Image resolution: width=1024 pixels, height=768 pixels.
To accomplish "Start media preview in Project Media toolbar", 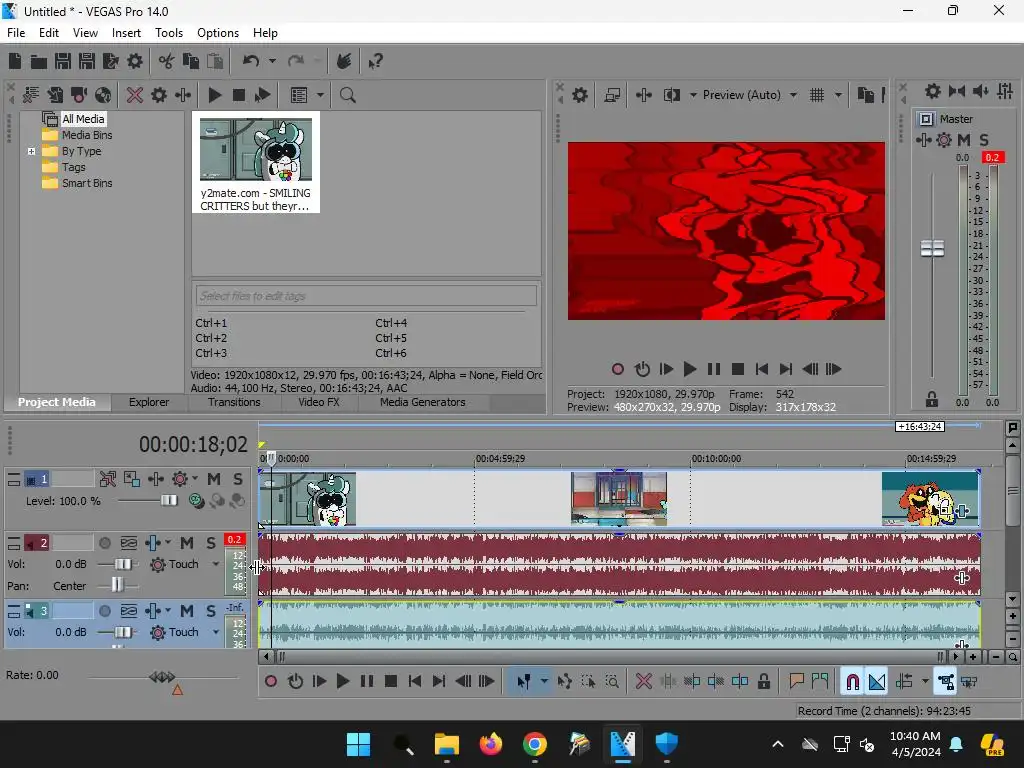I will [x=214, y=95].
